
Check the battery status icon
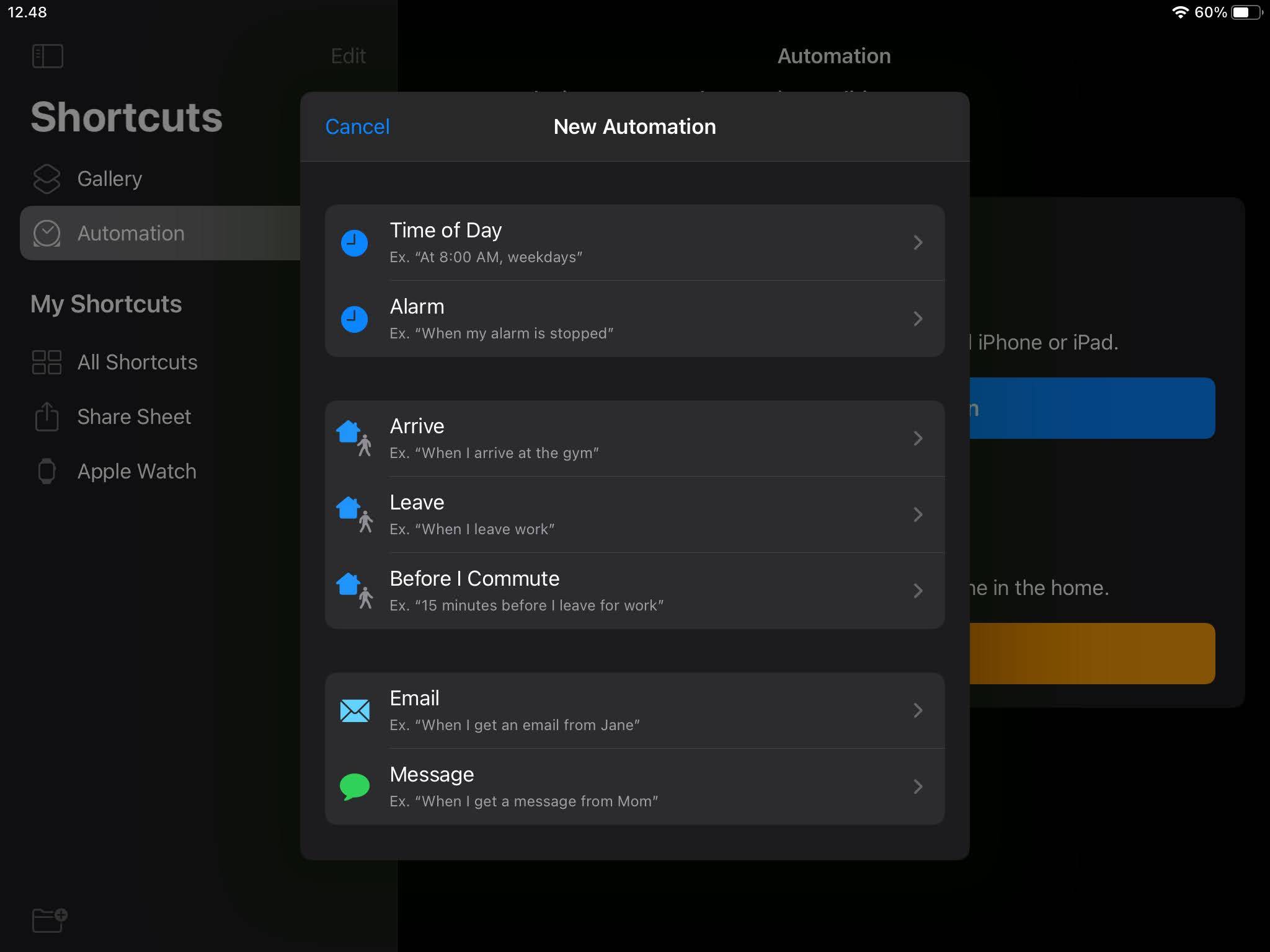click(1247, 12)
